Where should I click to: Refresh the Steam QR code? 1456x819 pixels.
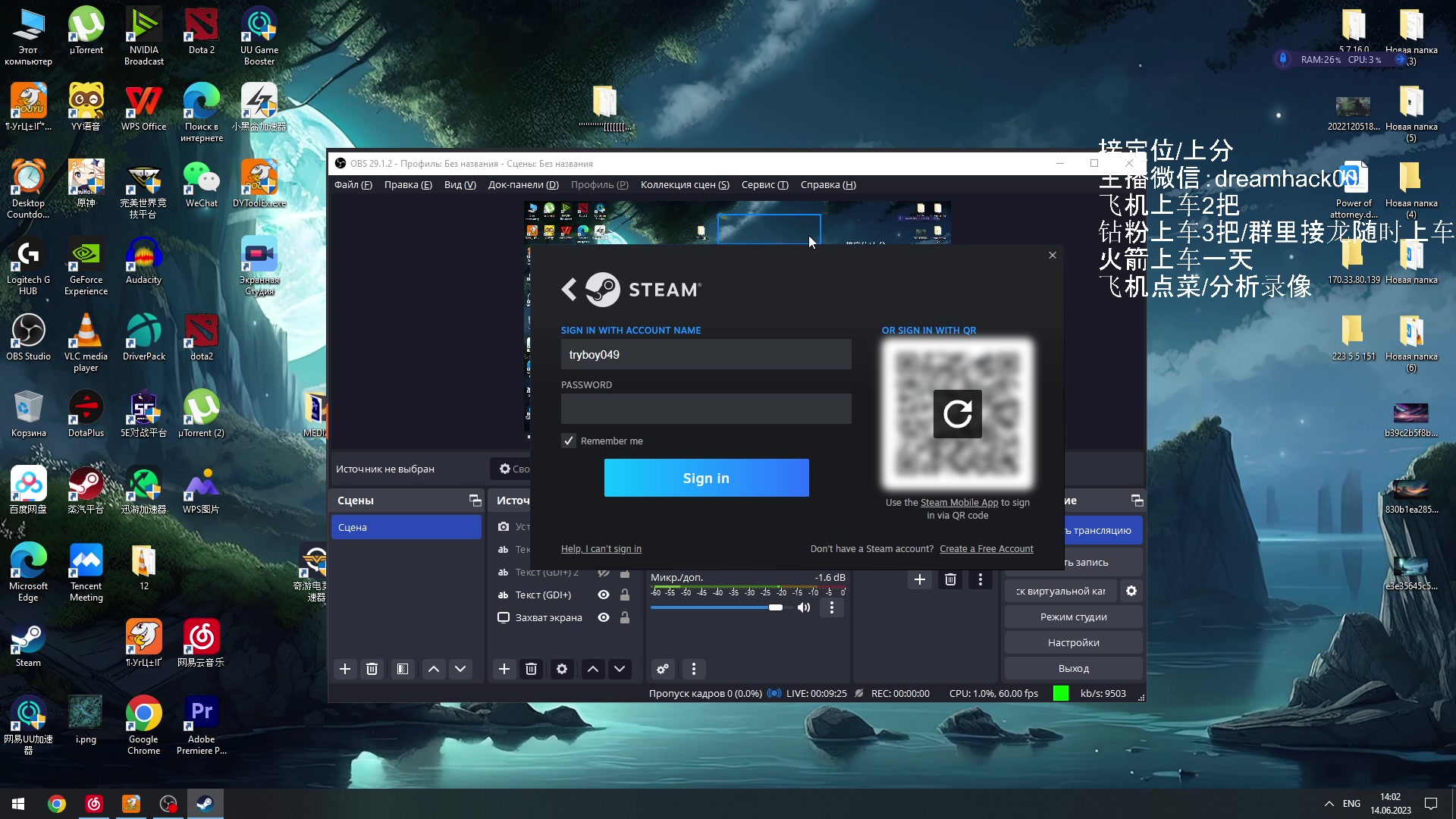(957, 414)
